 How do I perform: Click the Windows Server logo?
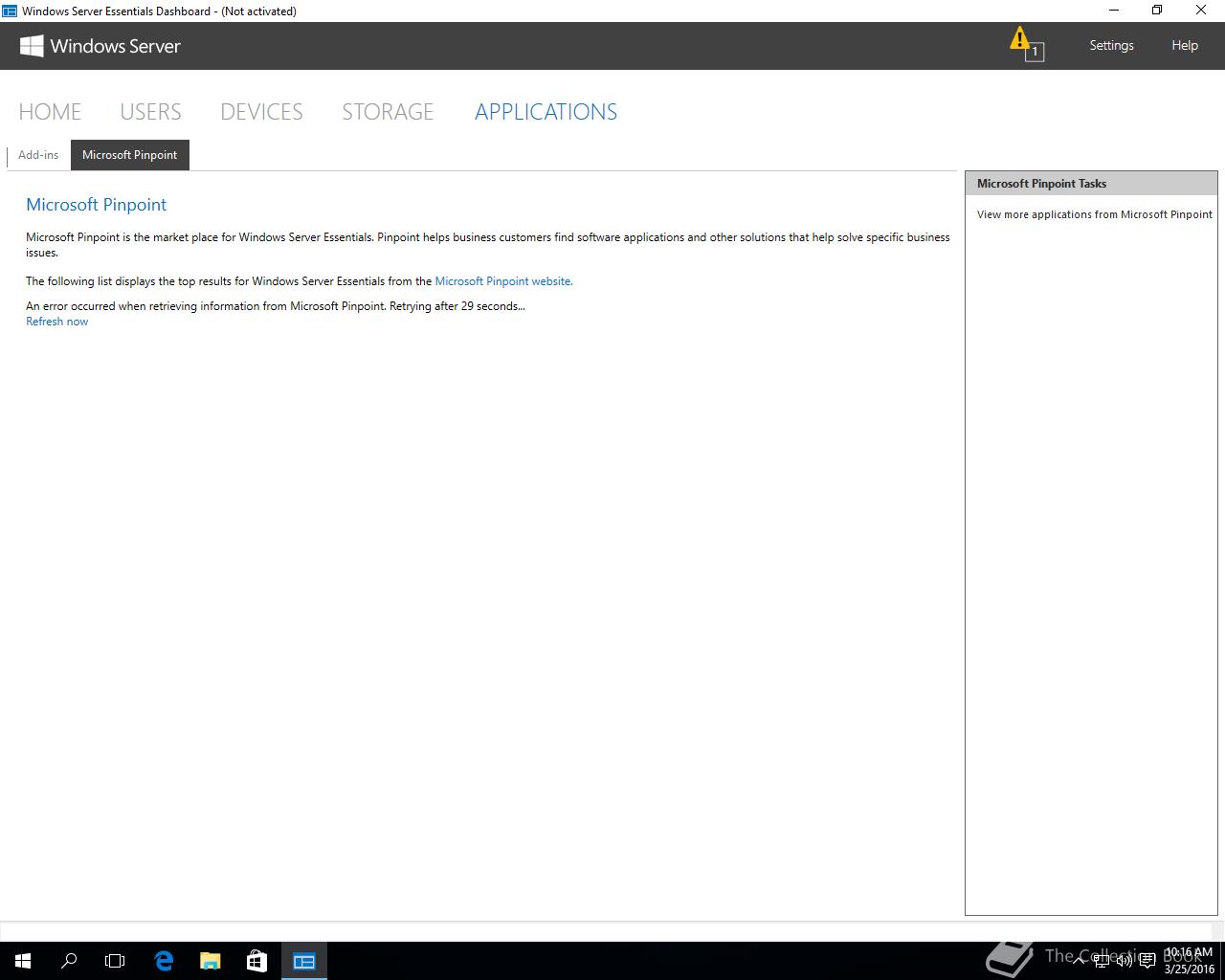point(100,46)
